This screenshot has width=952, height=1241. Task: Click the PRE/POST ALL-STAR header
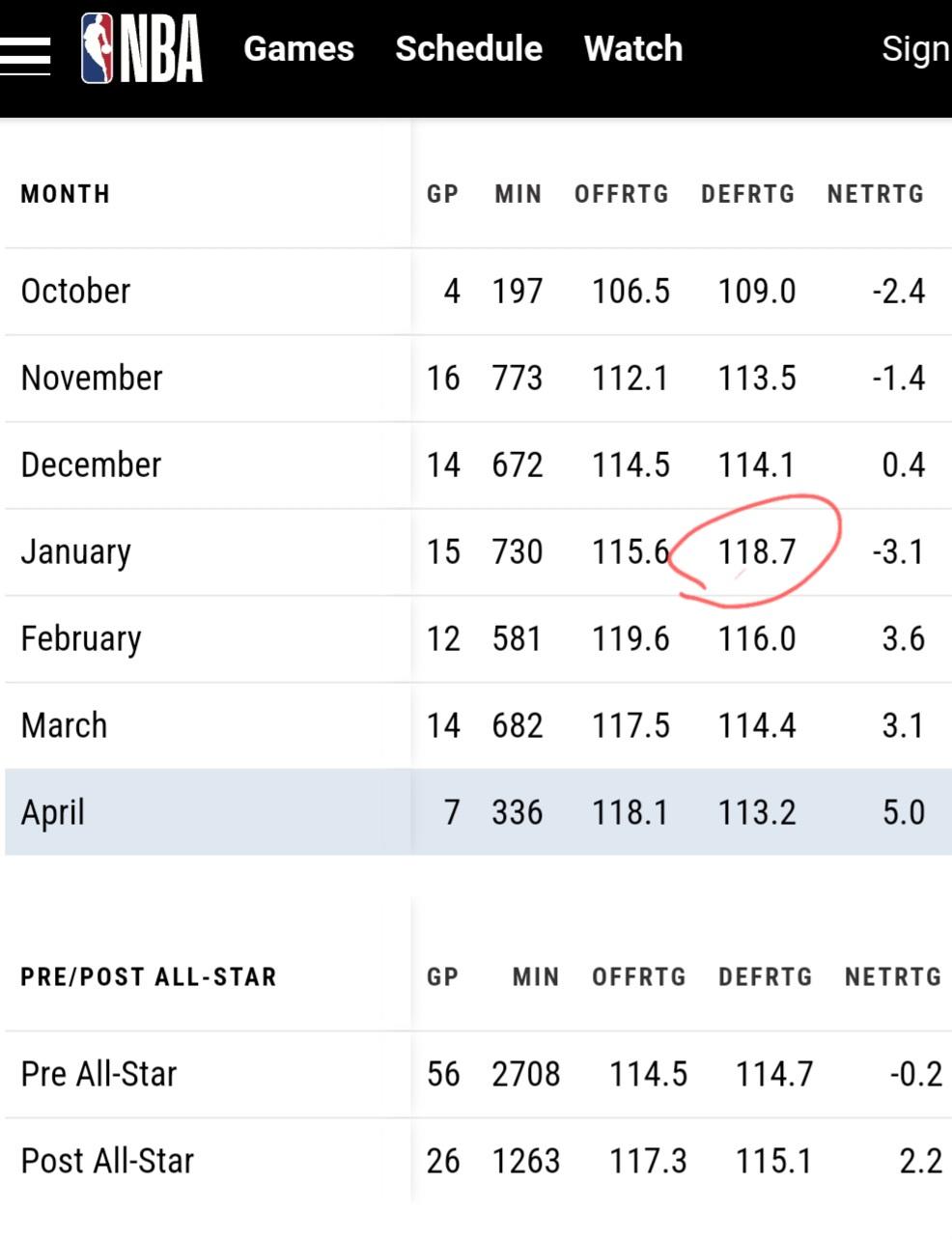[x=149, y=977]
